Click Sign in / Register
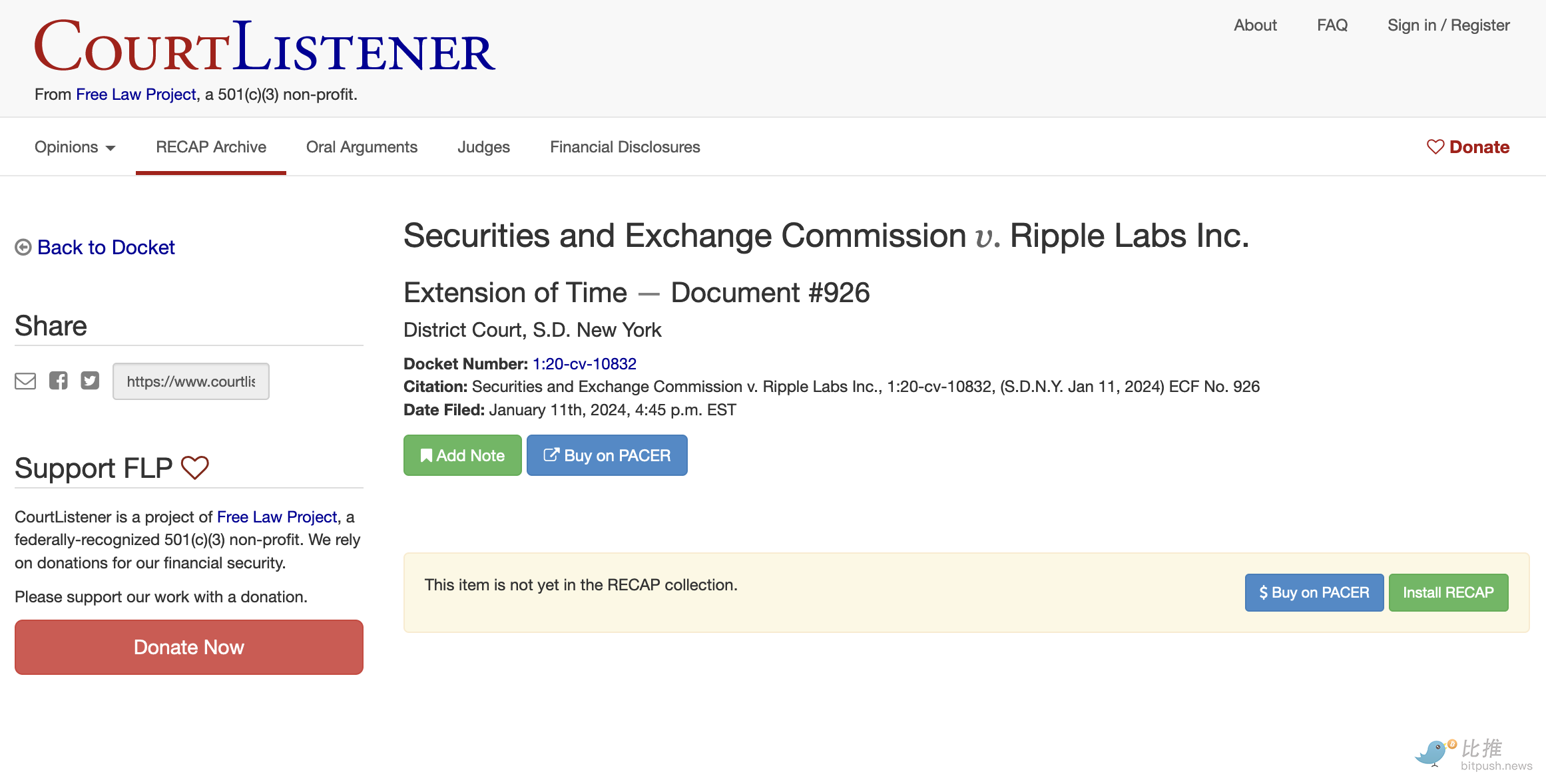 tap(1448, 25)
